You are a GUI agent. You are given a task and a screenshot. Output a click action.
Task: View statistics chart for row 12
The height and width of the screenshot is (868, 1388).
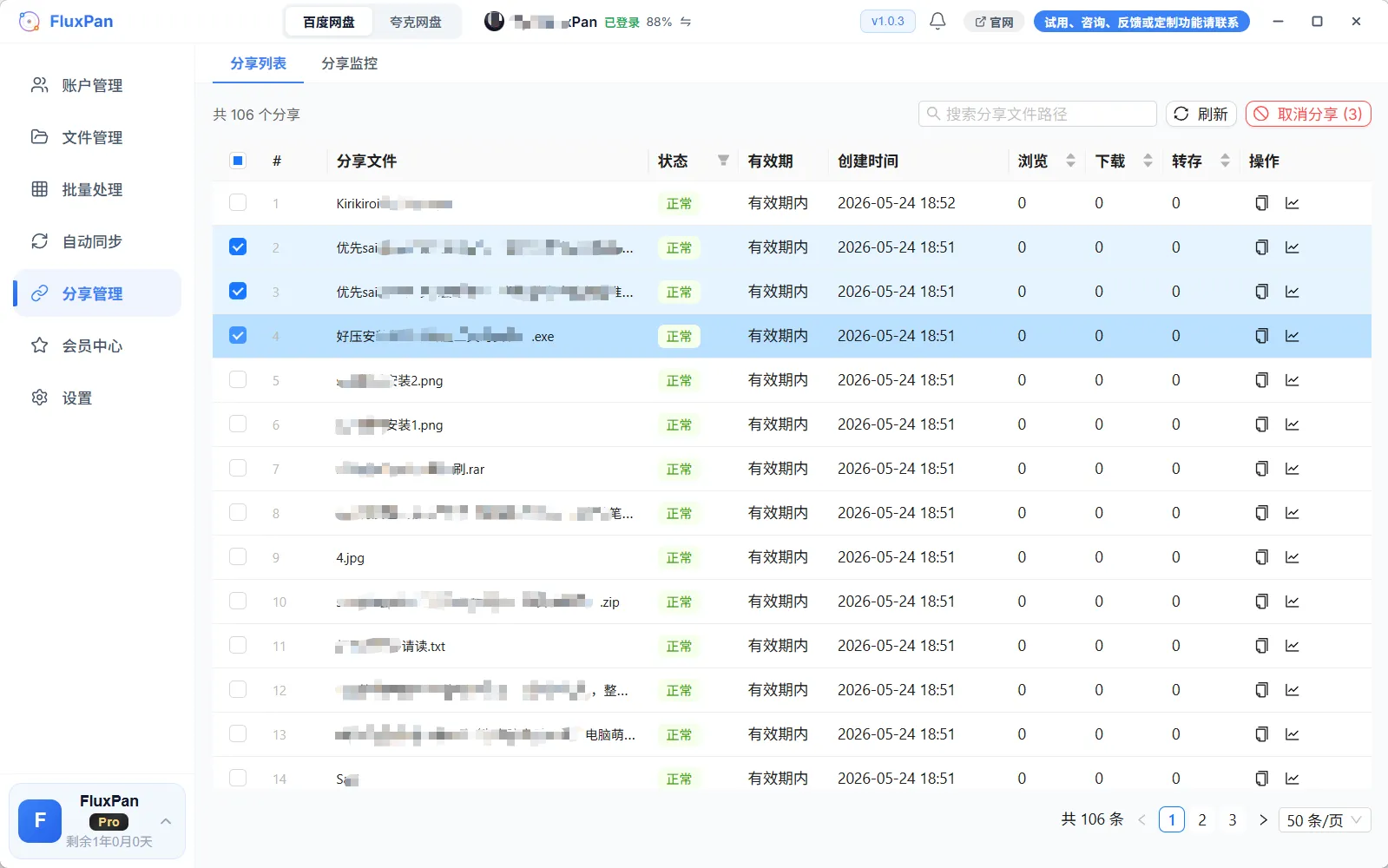pos(1293,690)
